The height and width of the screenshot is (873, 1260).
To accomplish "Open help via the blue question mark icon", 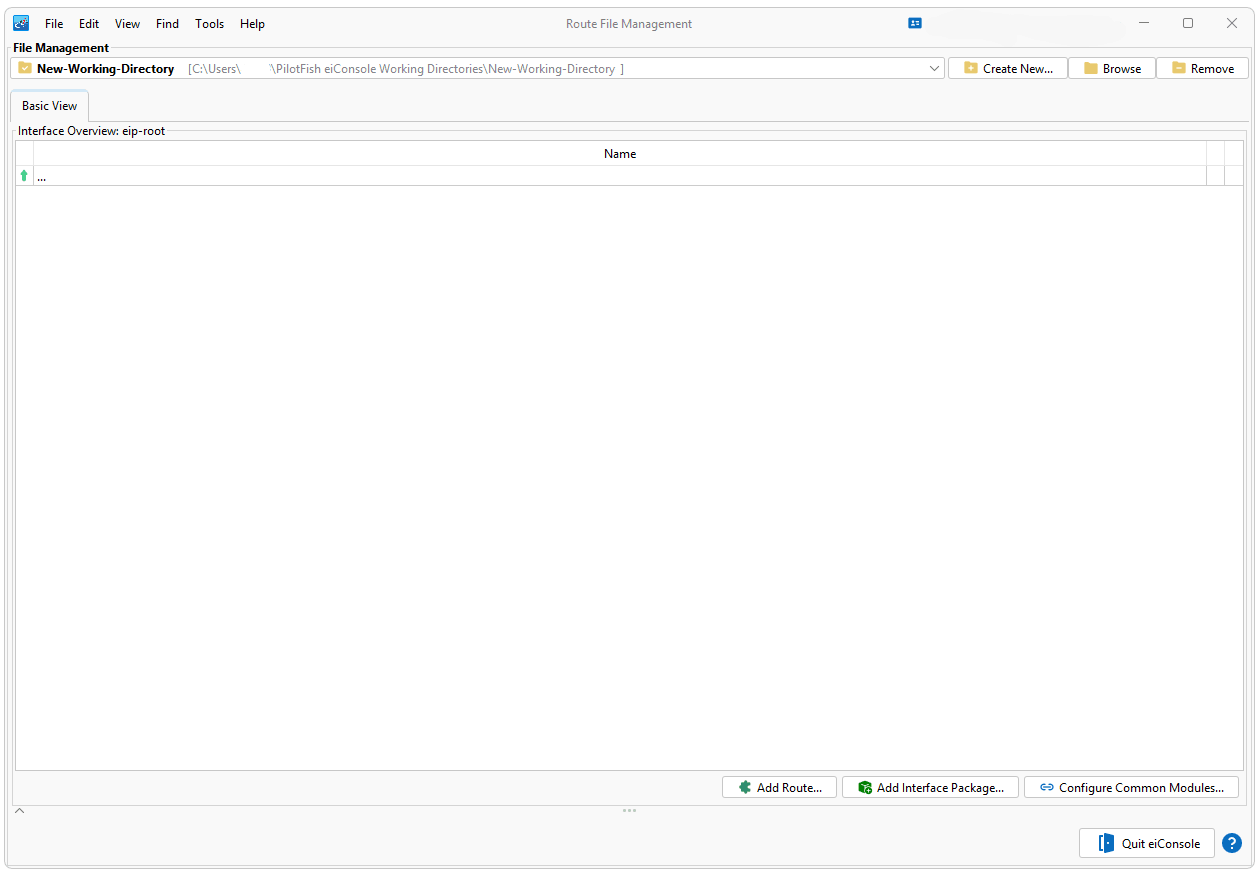I will click(1232, 843).
